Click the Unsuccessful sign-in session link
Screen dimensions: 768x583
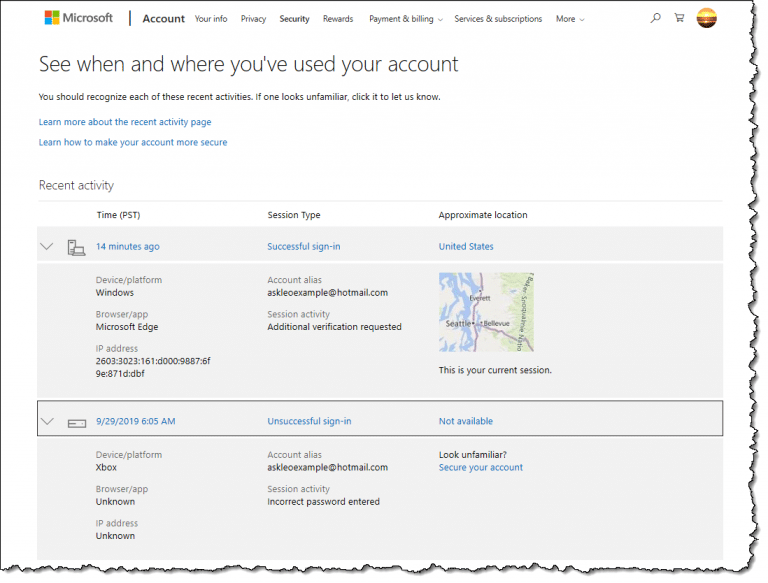[309, 422]
